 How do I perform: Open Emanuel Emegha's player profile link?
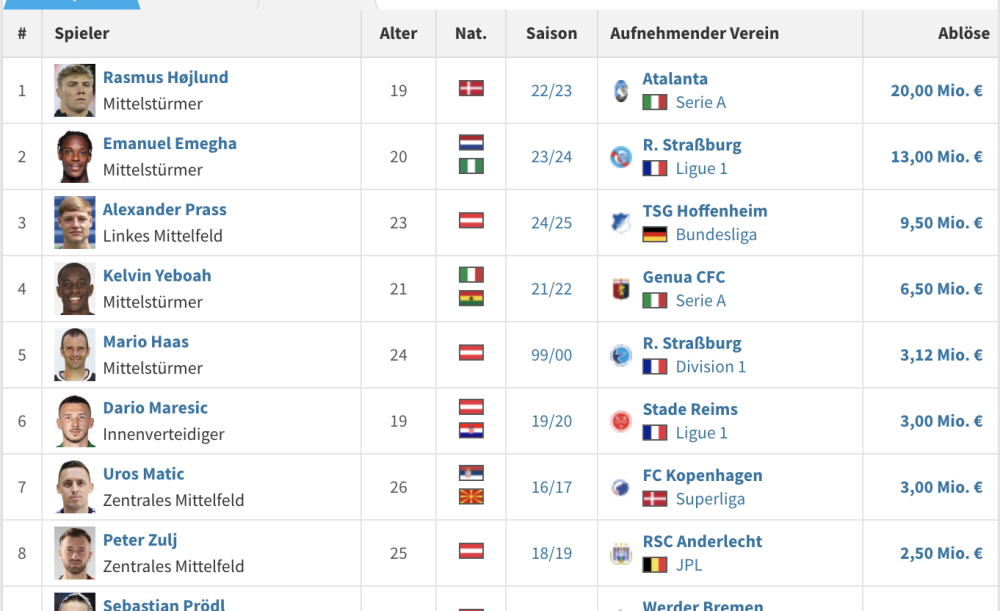point(170,143)
